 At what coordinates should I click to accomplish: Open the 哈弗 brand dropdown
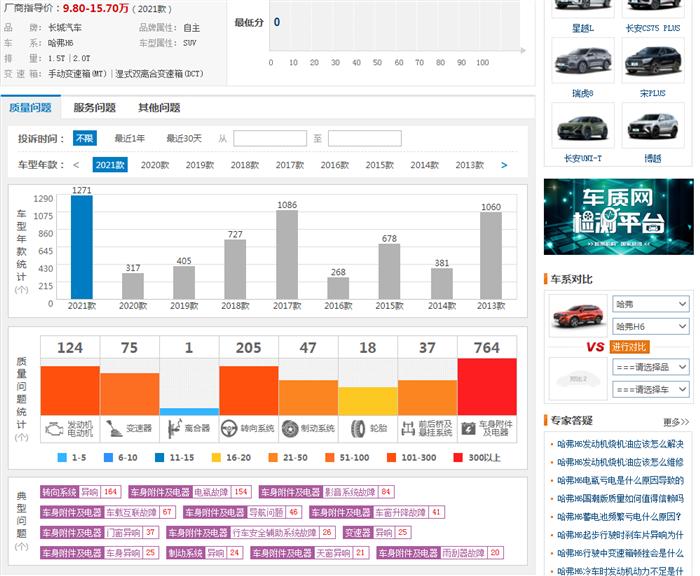[x=651, y=304]
